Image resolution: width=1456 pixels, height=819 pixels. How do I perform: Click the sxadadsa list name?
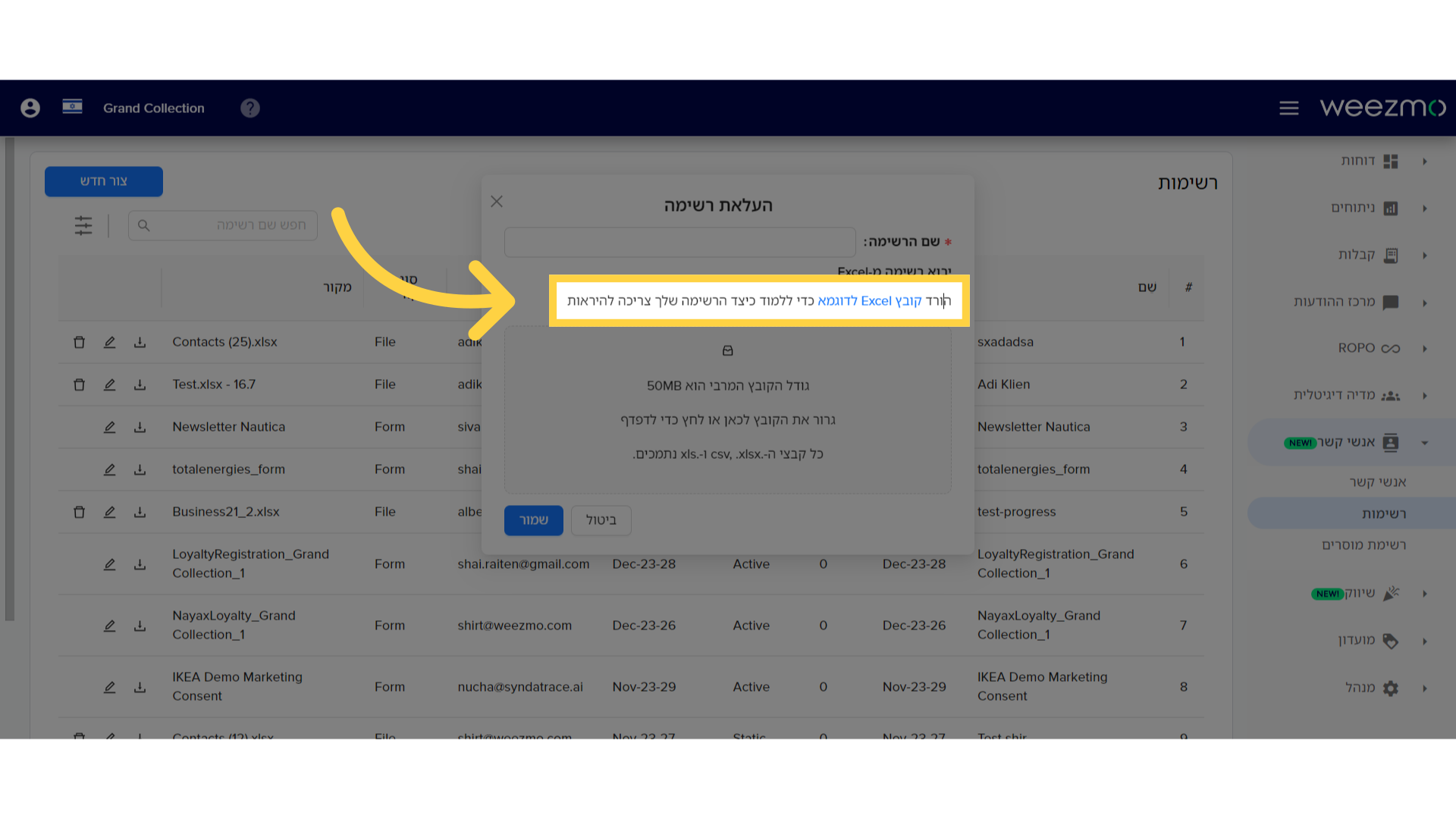click(x=1006, y=342)
